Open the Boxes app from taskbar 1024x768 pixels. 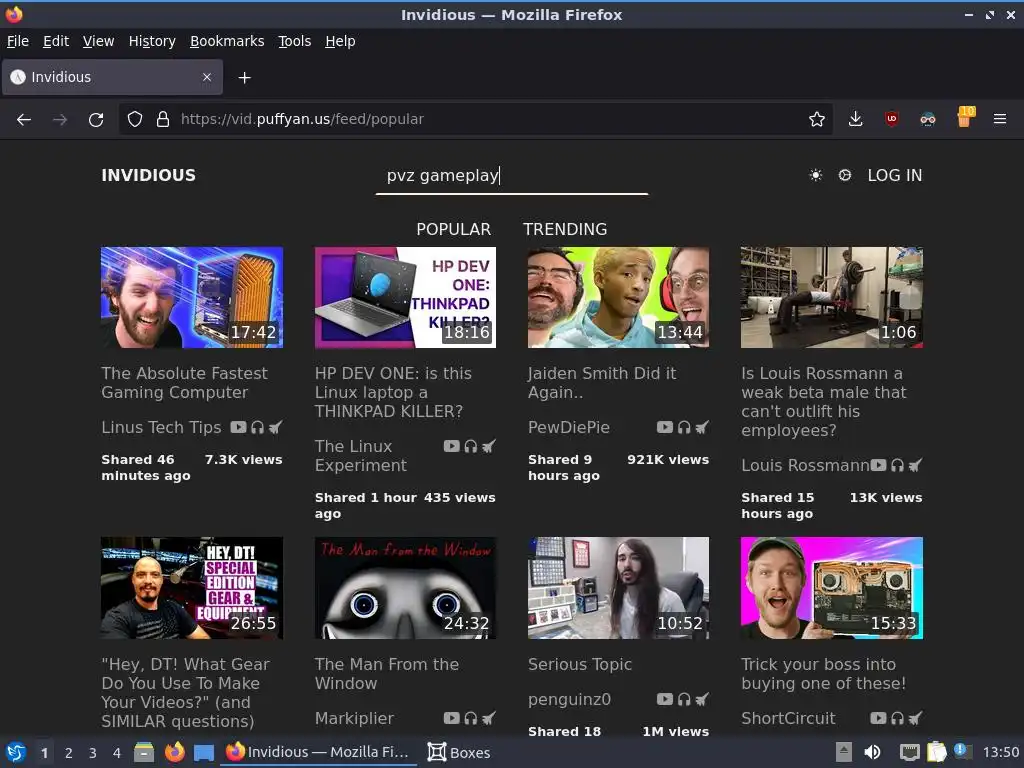(x=459, y=752)
